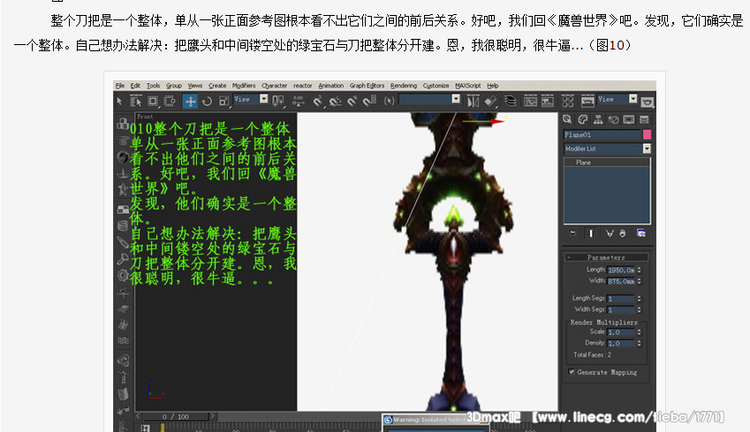The width and height of the screenshot is (750, 432).
Task: Click the Mirror tool icon
Action: point(473,101)
